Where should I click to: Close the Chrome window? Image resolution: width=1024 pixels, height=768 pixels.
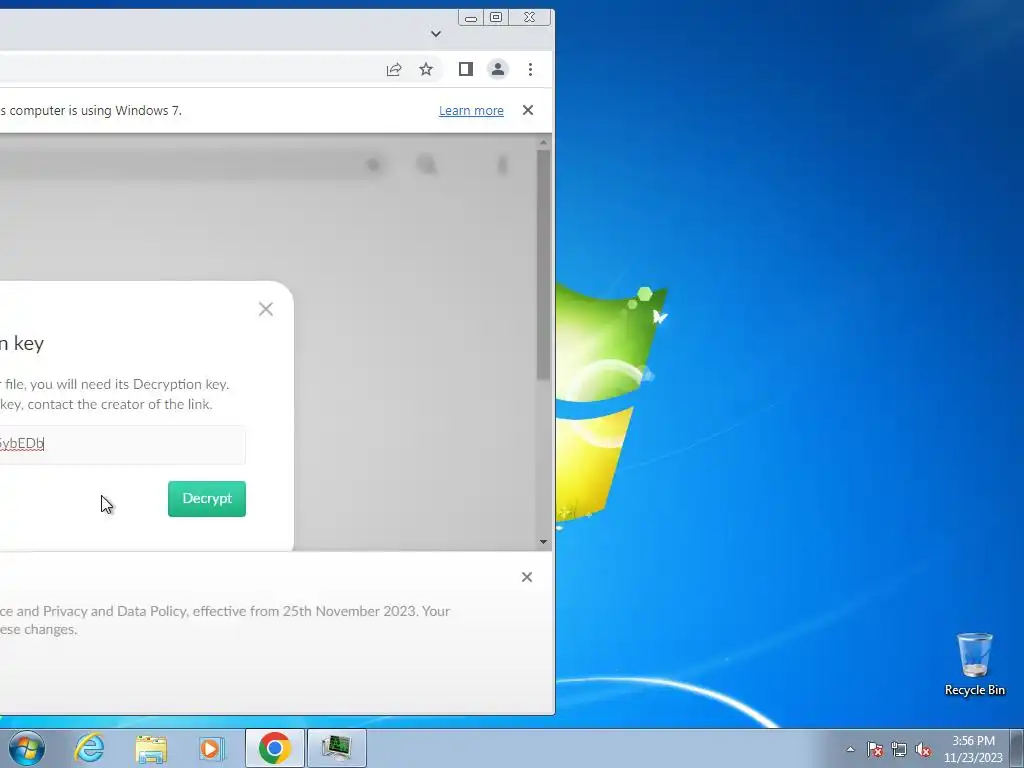coord(530,18)
